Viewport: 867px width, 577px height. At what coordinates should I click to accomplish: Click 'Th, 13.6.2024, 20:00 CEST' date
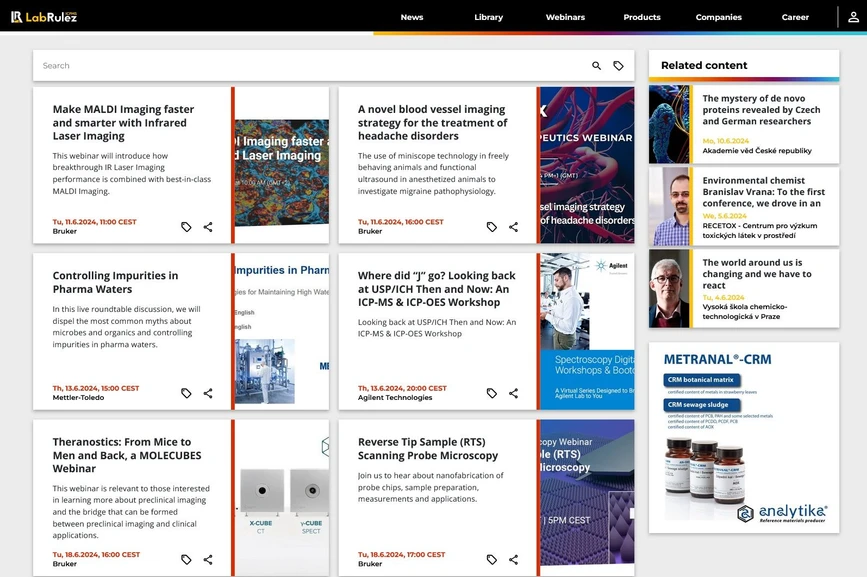(x=402, y=388)
